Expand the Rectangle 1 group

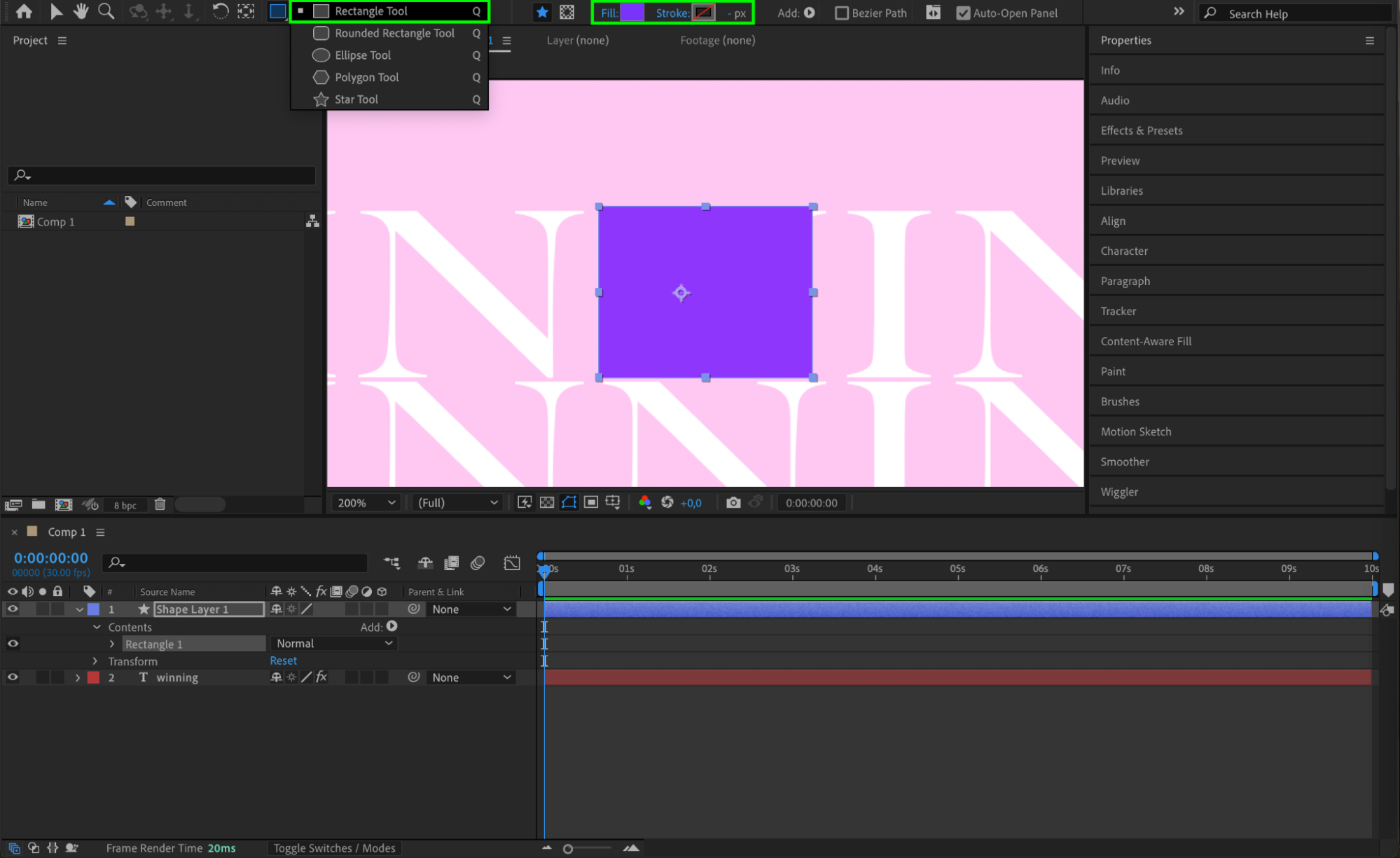[112, 644]
